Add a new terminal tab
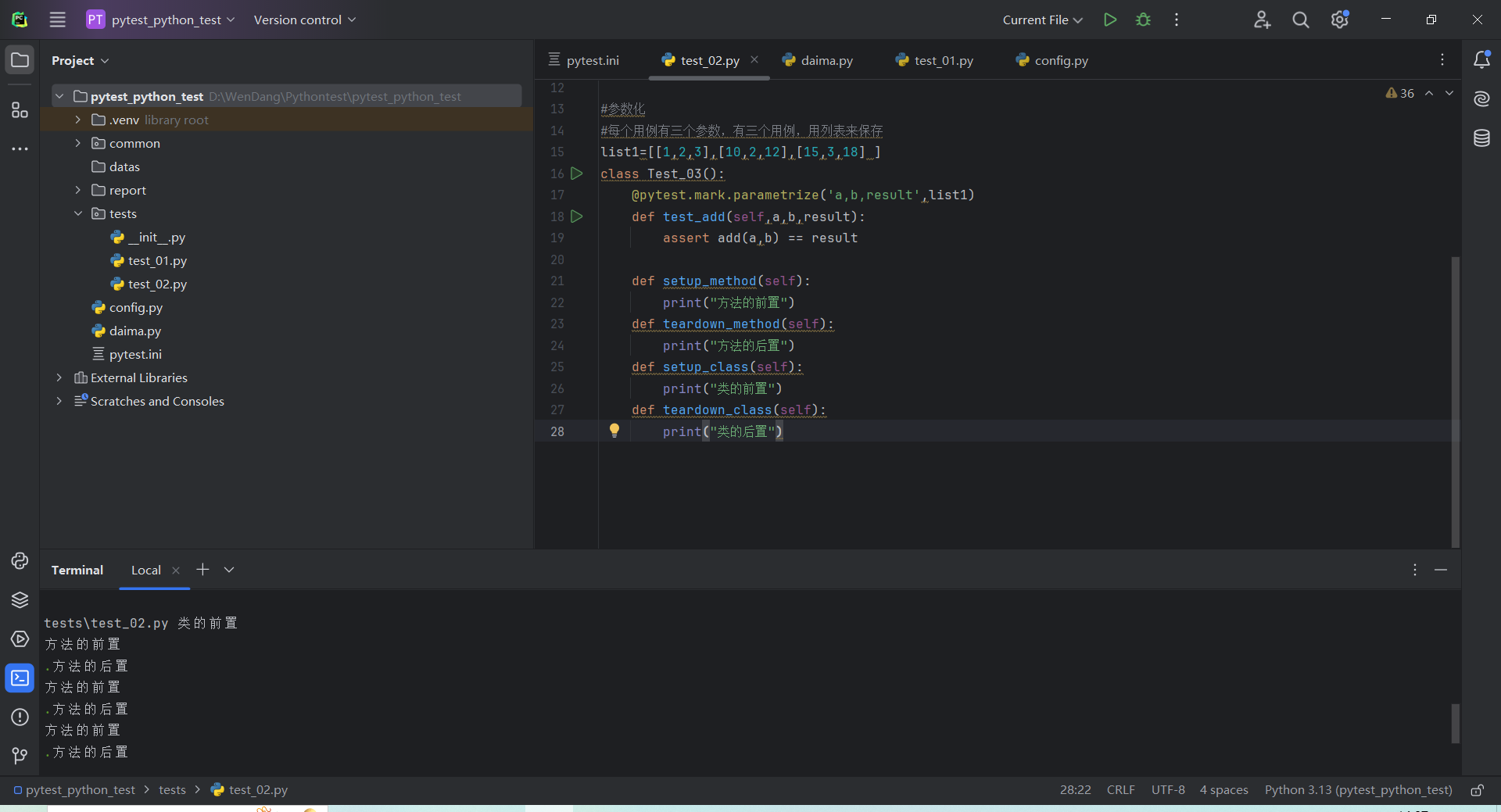The height and width of the screenshot is (812, 1501). click(x=202, y=570)
